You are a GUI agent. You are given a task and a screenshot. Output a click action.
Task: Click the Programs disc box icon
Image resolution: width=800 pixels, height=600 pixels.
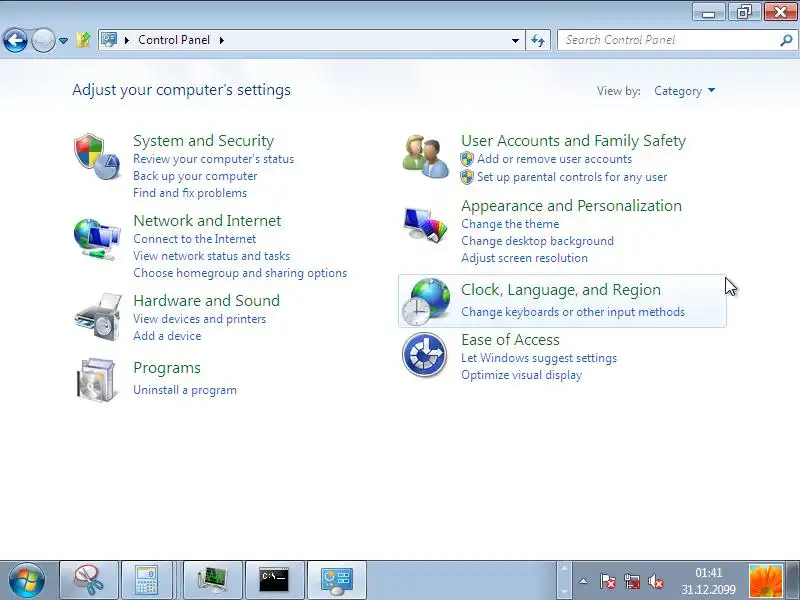pyautogui.click(x=96, y=380)
